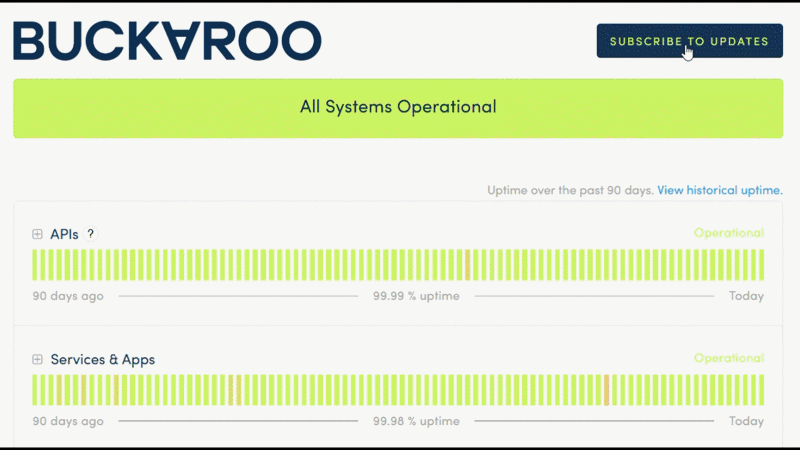This screenshot has width=800, height=450.
Task: Click the leftmost orange bar in Services & Apps
Action: 59,390
